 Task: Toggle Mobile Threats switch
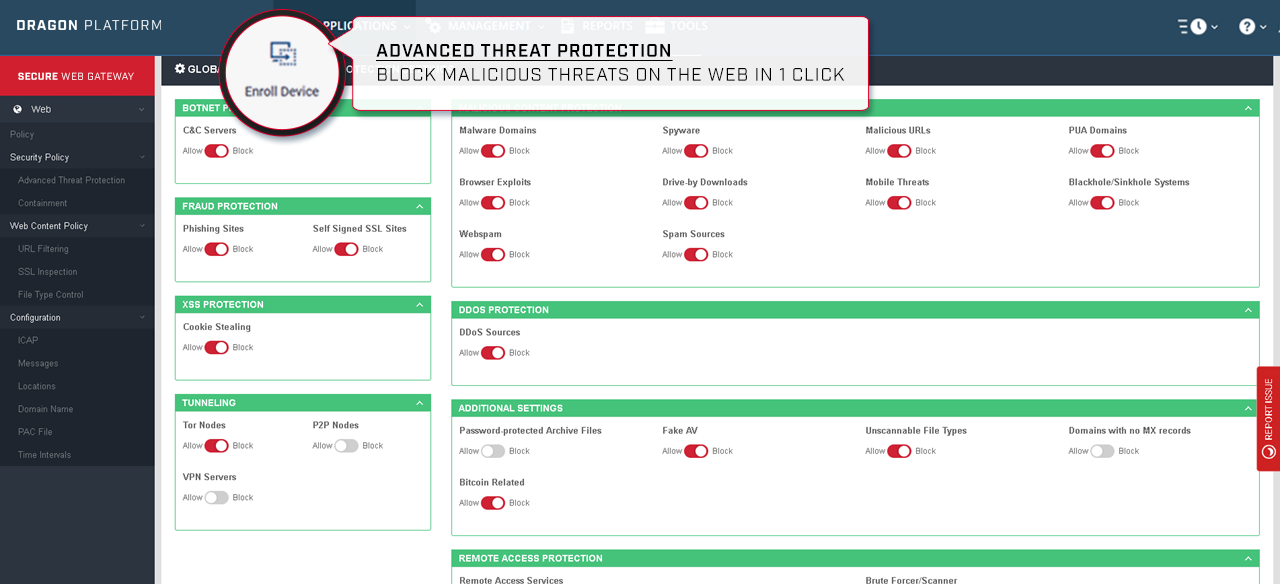(x=899, y=203)
